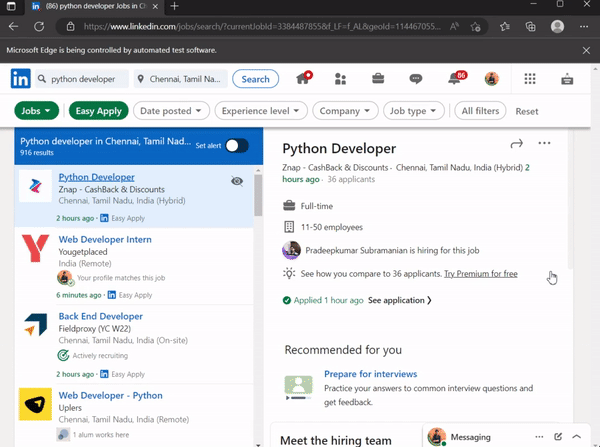Refresh the page in Edge
The image size is (600, 447).
[39, 26]
